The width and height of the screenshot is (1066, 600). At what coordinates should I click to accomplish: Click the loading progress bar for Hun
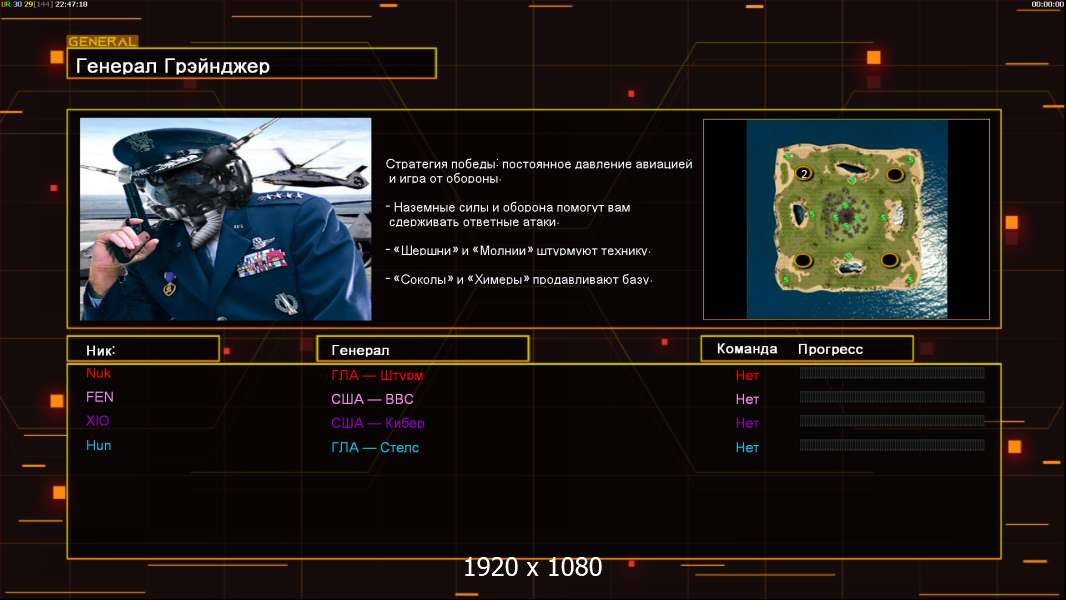coord(891,445)
